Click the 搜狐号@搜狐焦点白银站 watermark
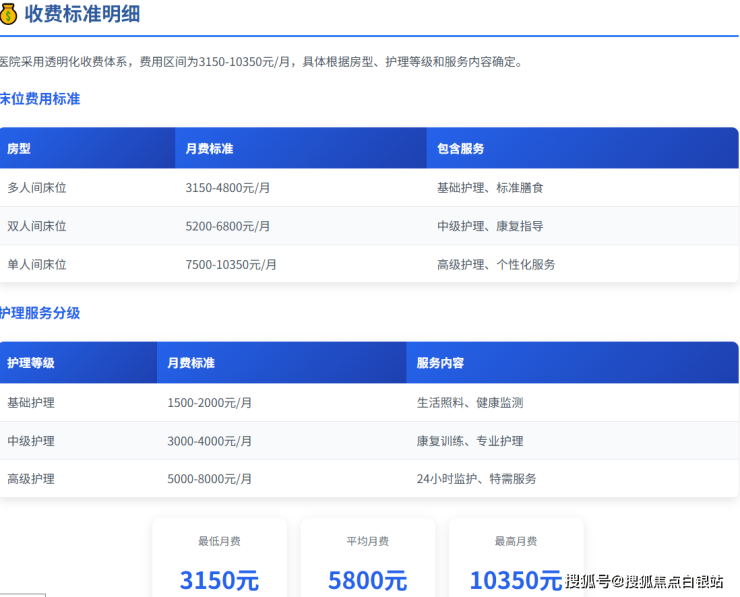The image size is (740, 597). tap(645, 582)
